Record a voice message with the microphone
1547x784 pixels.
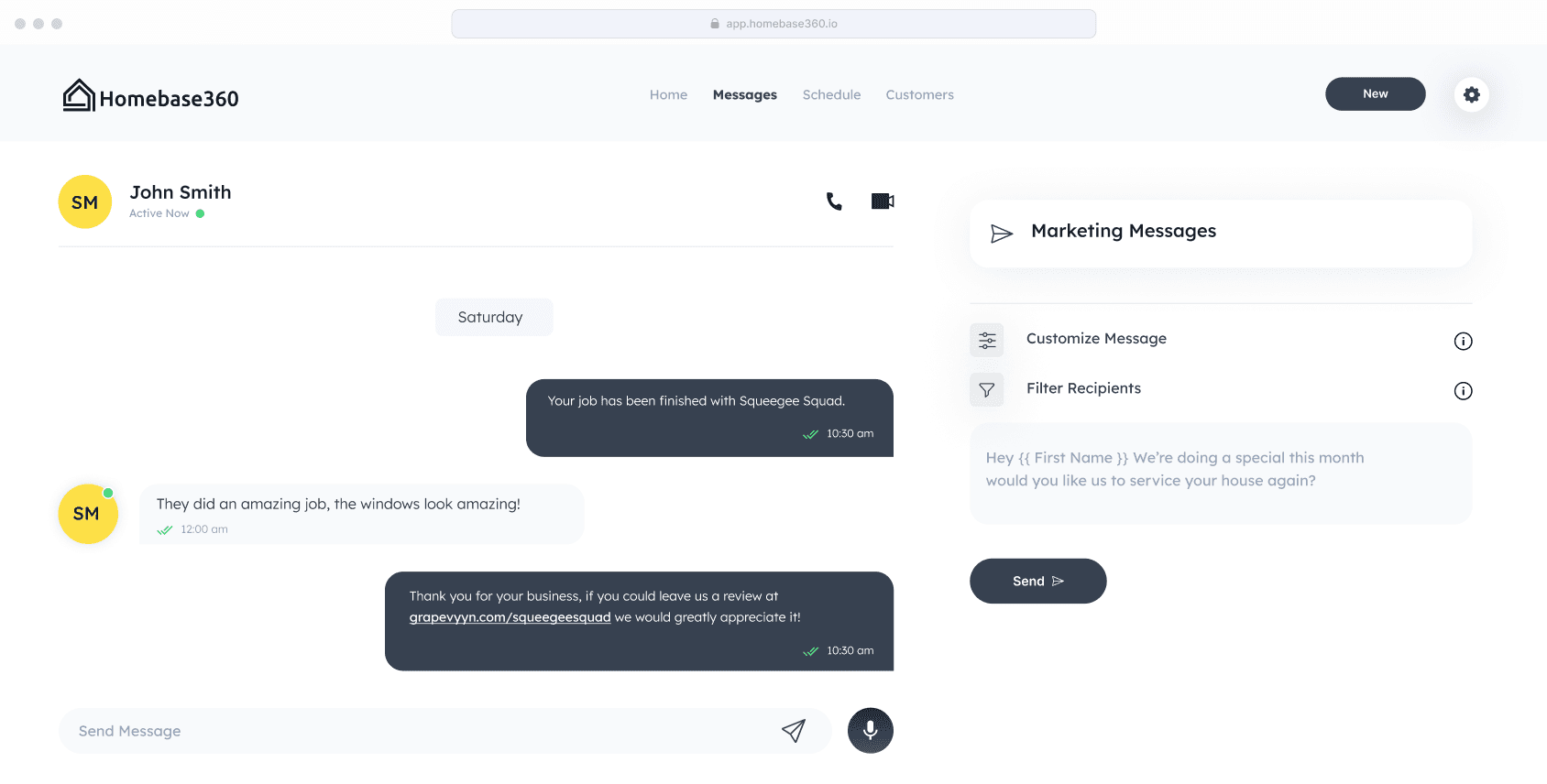click(870, 730)
